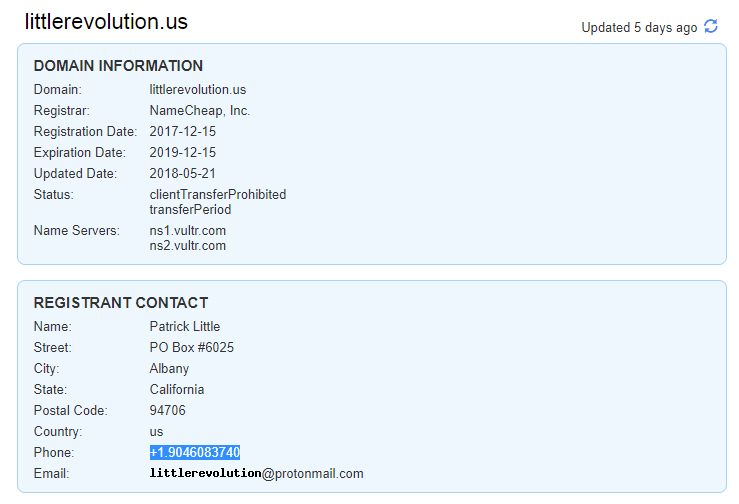This screenshot has width=739, height=504.
Task: Click the state value California
Action: point(177,390)
